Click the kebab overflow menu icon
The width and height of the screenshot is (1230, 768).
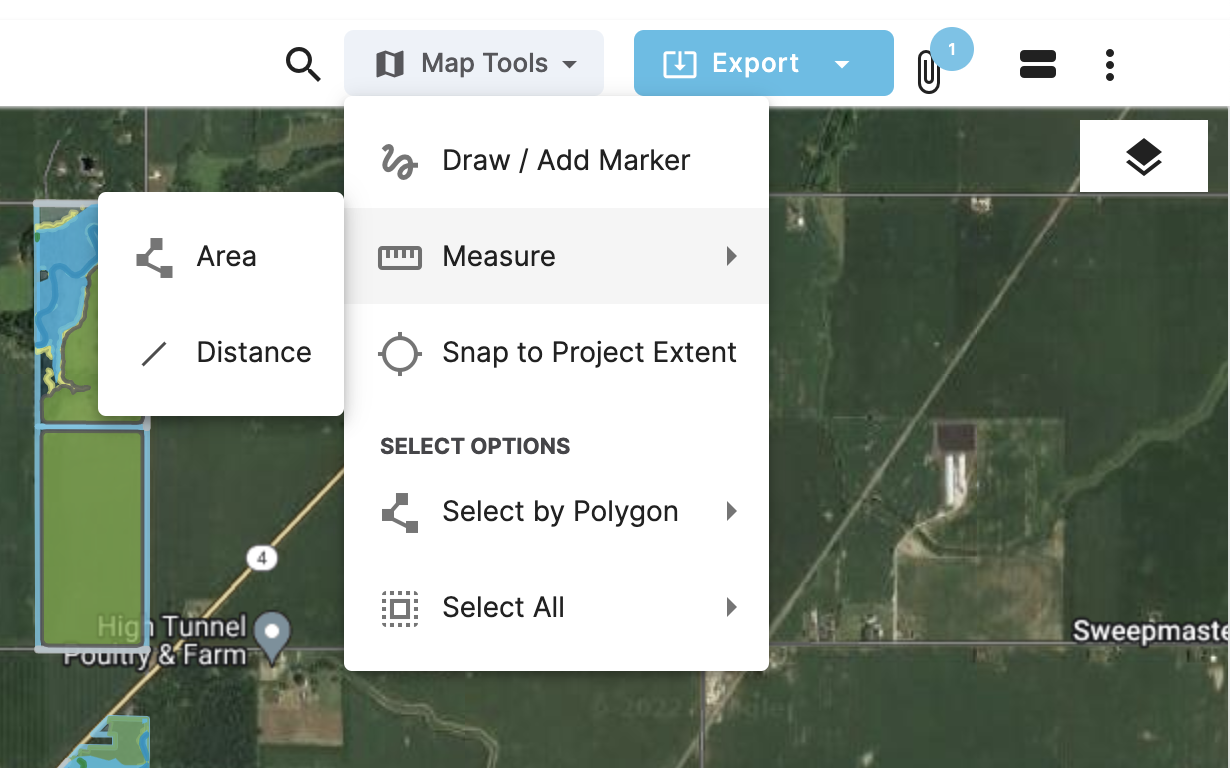click(1109, 63)
